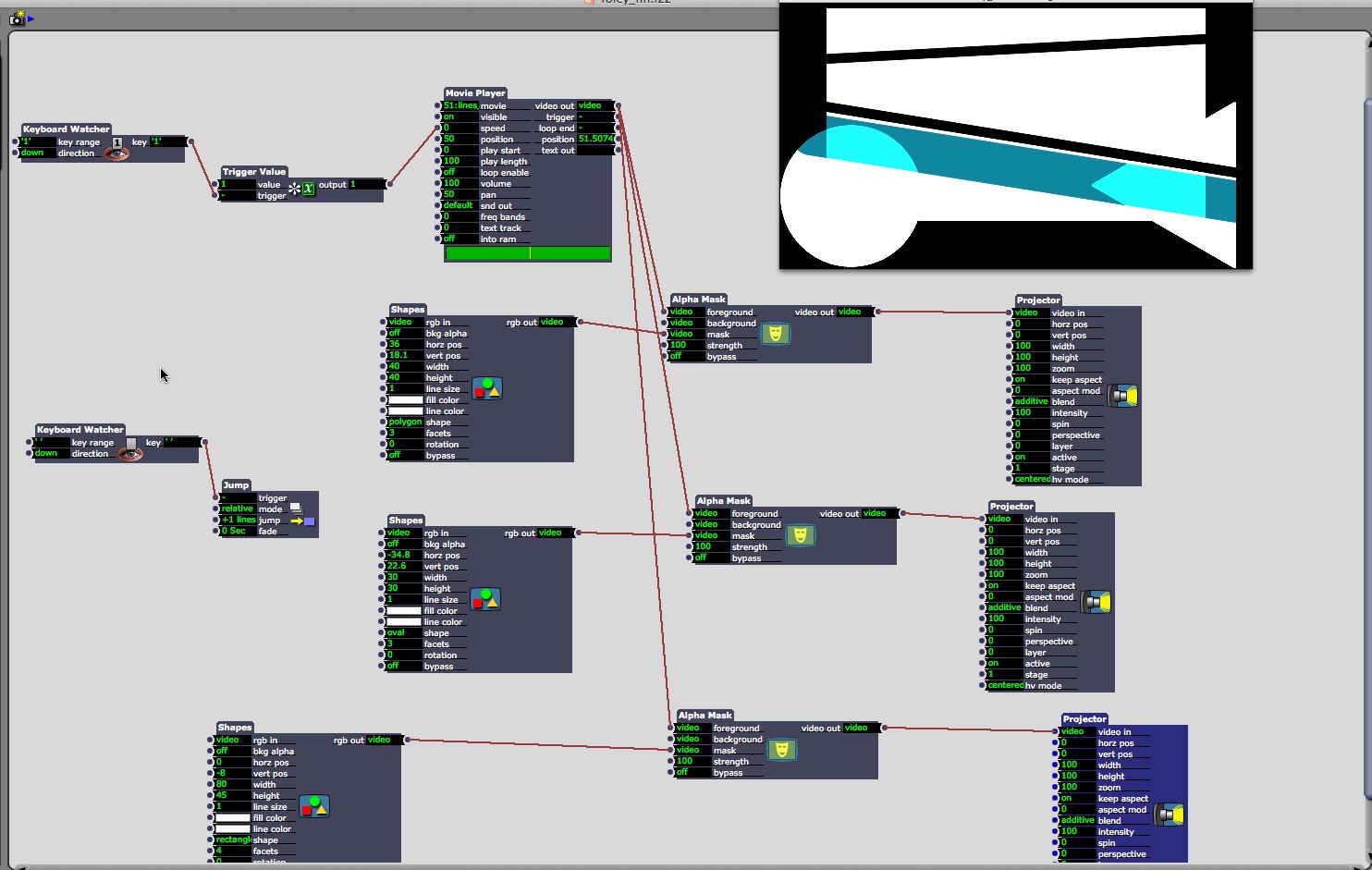1372x870 pixels.
Task: Open hv mode 'centered' on the top Projector
Action: click(x=1032, y=480)
